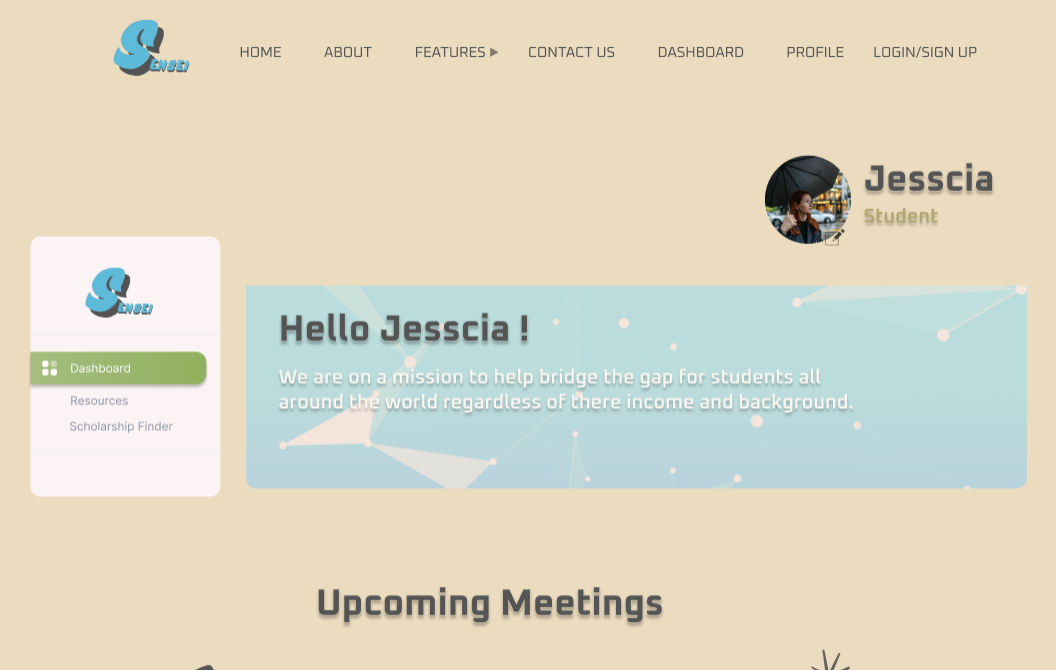The height and width of the screenshot is (670, 1056).
Task: Select the green Dashboard sidebar item
Action: click(119, 368)
